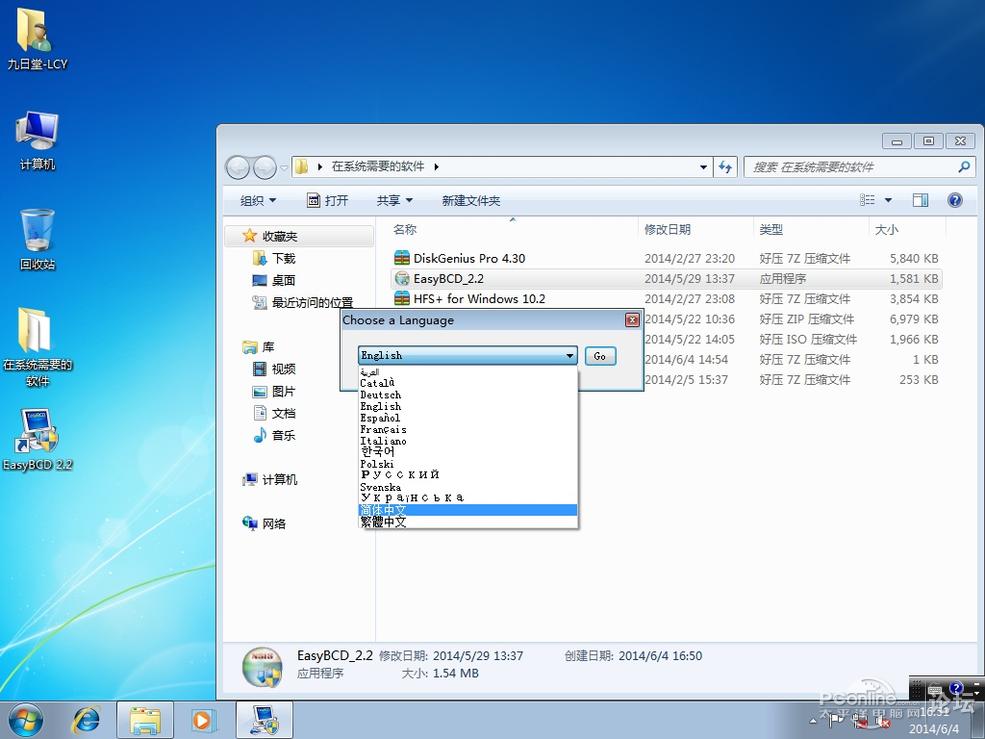The height and width of the screenshot is (739, 985).
Task: Open the 音乐 library
Action: pyautogui.click(x=275, y=435)
